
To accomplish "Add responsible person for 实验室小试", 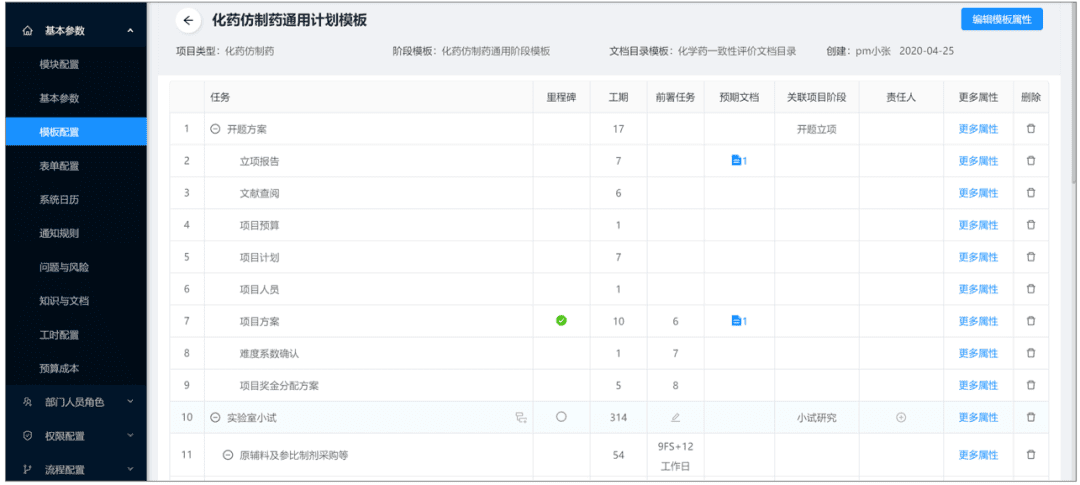I will coord(901,417).
